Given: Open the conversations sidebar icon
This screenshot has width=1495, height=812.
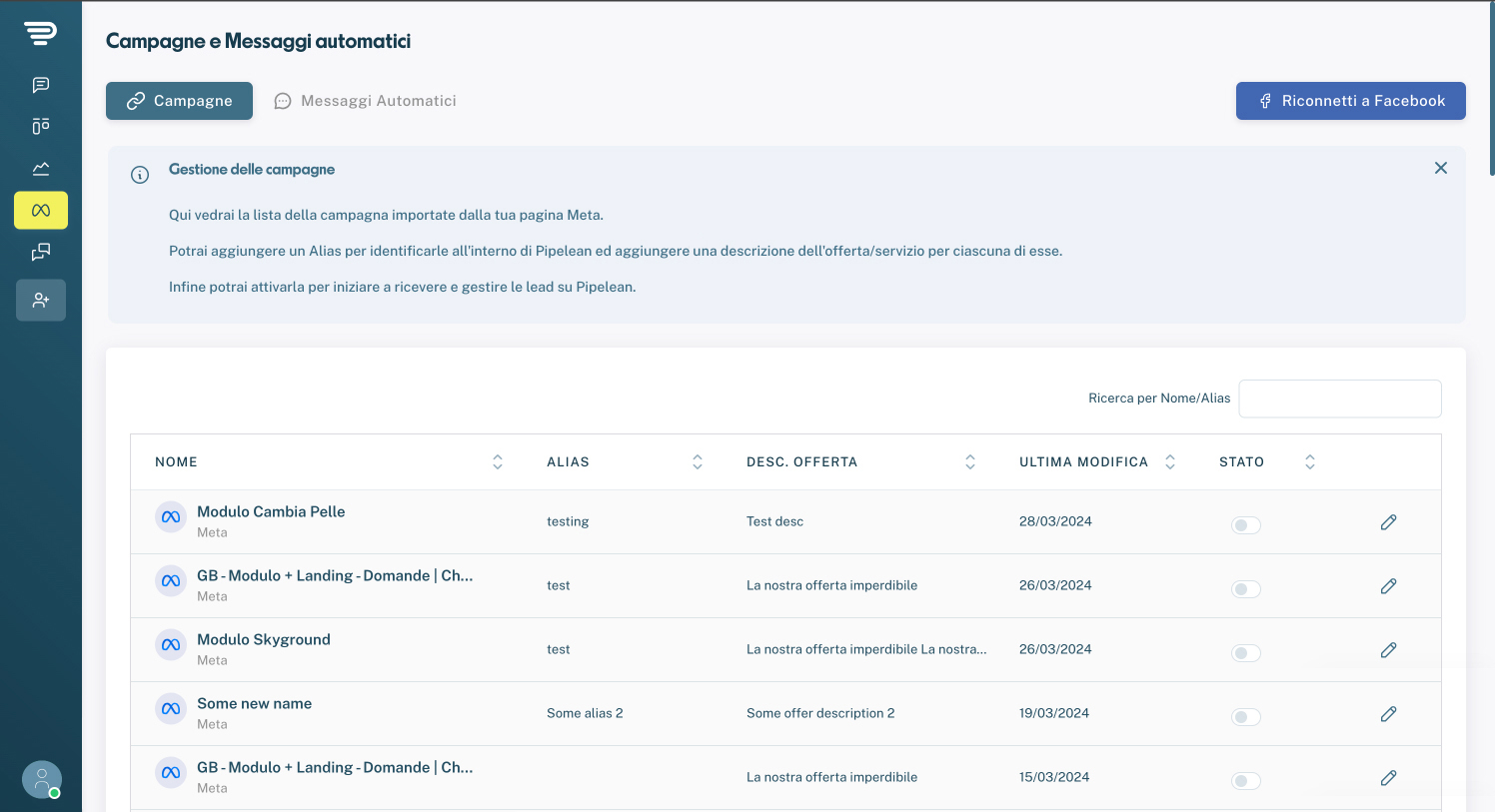Looking at the screenshot, I should (x=41, y=252).
